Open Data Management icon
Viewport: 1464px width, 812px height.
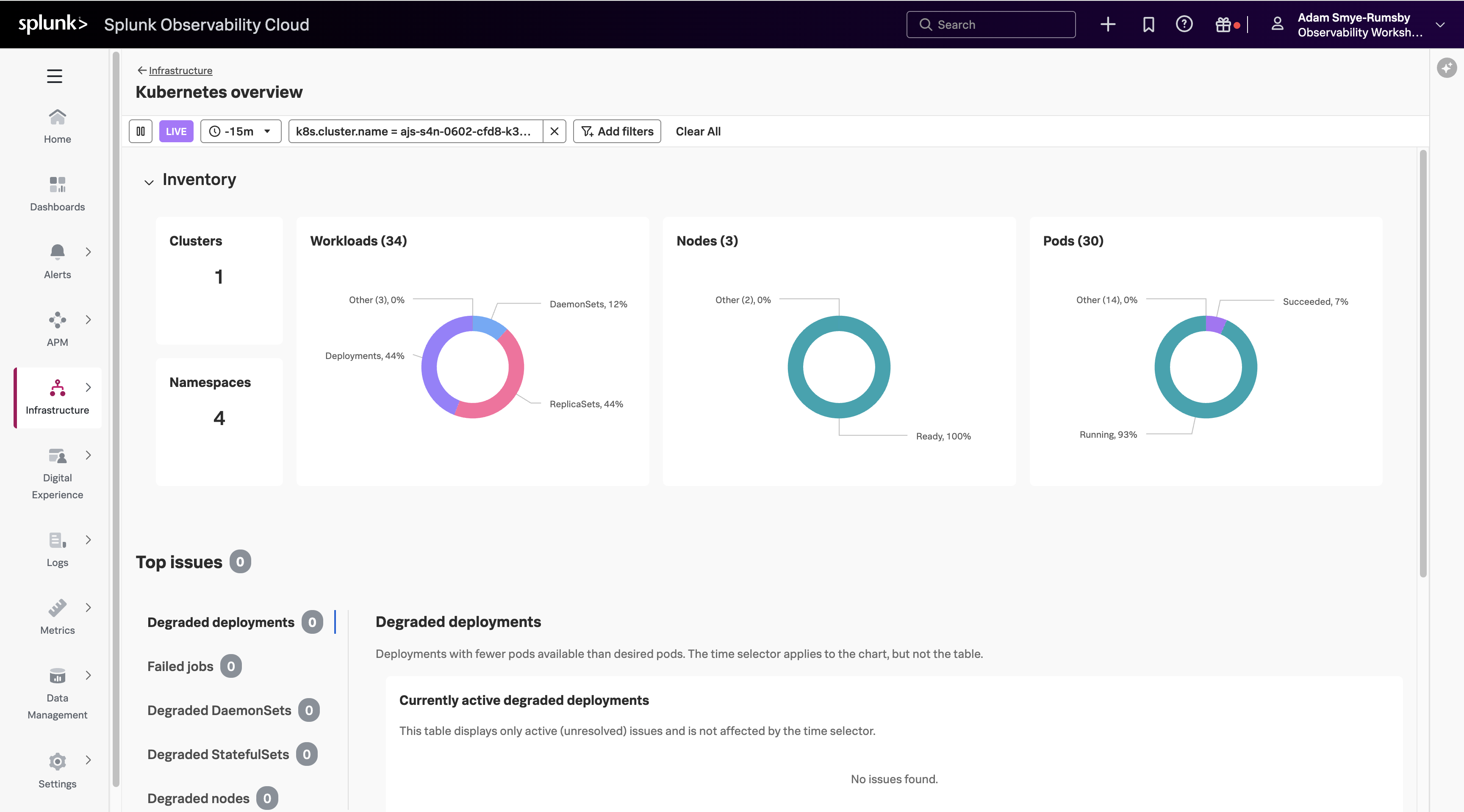coord(58,675)
